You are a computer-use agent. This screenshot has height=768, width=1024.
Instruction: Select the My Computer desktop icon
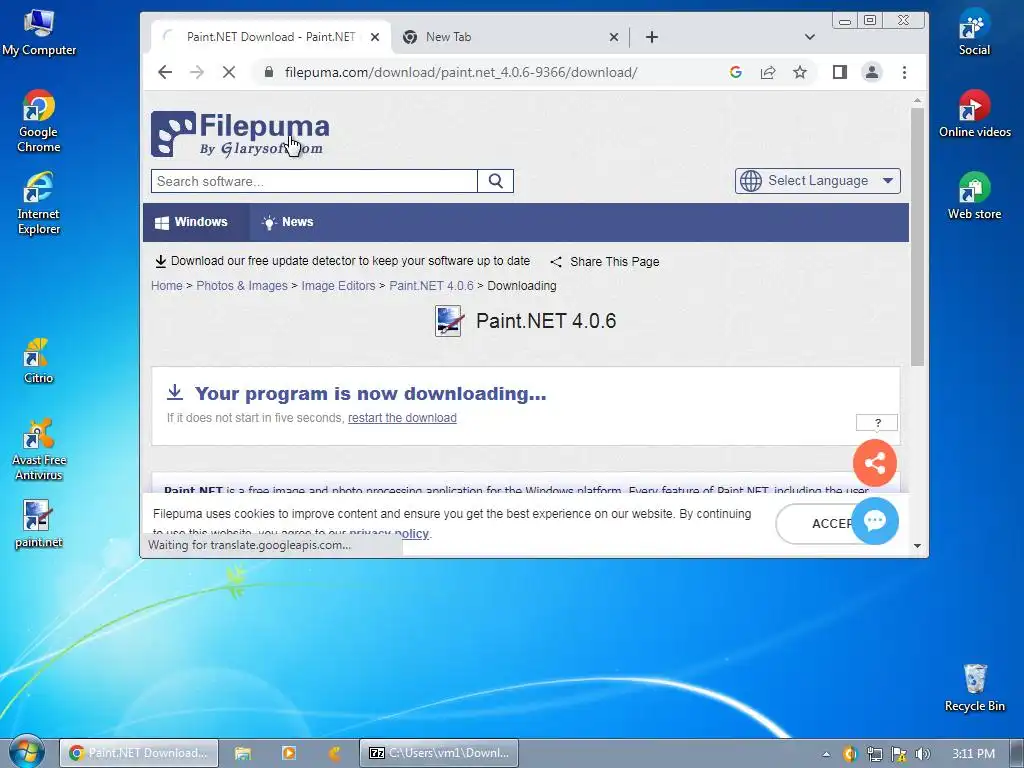(39, 33)
